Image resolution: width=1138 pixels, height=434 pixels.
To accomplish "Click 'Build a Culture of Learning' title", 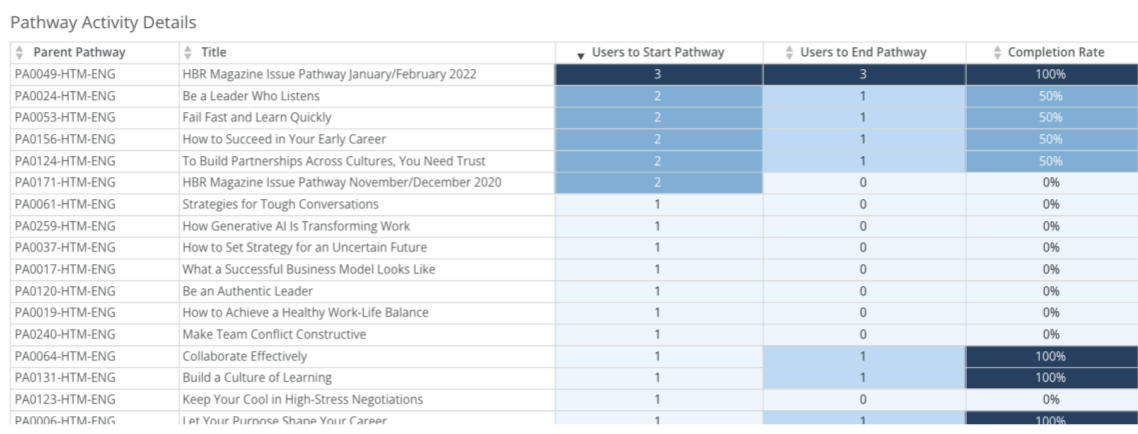I will [x=249, y=378].
